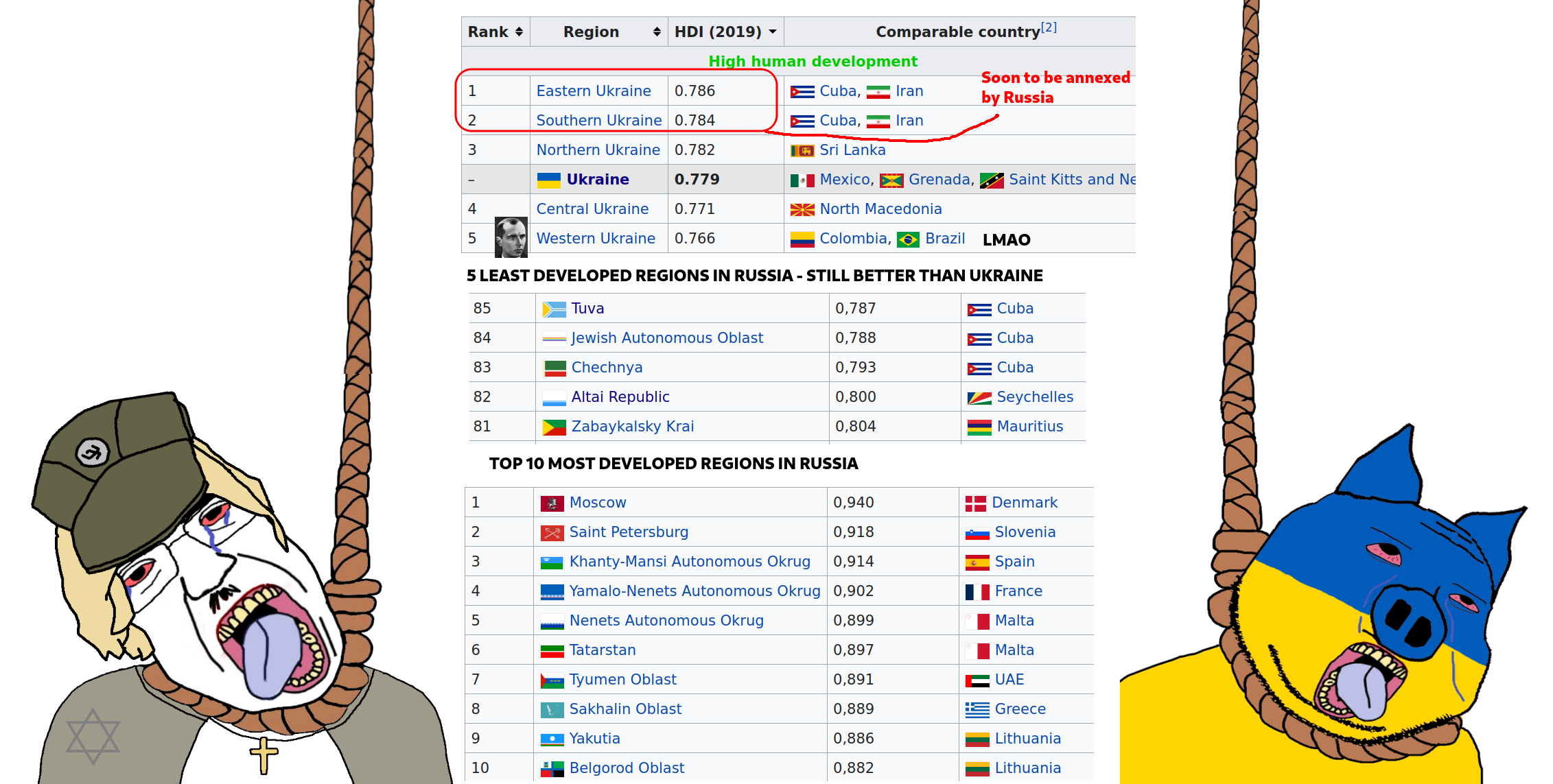The height and width of the screenshot is (784, 1553).
Task: Click the Spain flag icon
Action: click(x=977, y=562)
